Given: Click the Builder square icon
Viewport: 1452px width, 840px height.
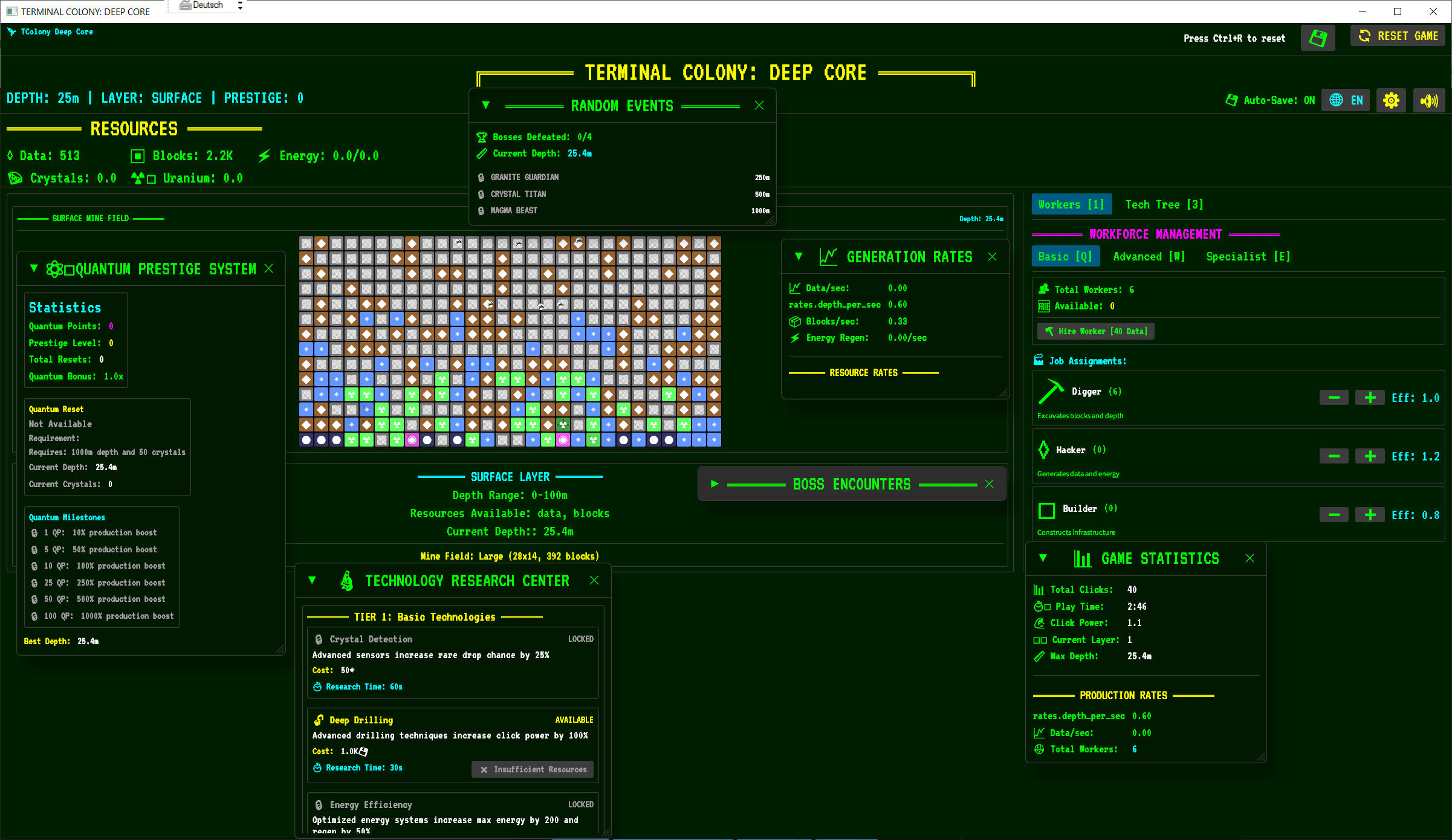Looking at the screenshot, I should [x=1046, y=510].
